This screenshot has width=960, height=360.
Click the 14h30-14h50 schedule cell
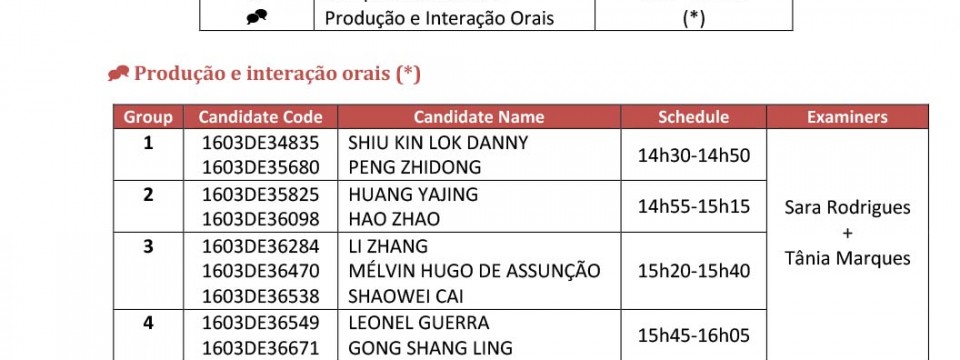pyautogui.click(x=694, y=155)
